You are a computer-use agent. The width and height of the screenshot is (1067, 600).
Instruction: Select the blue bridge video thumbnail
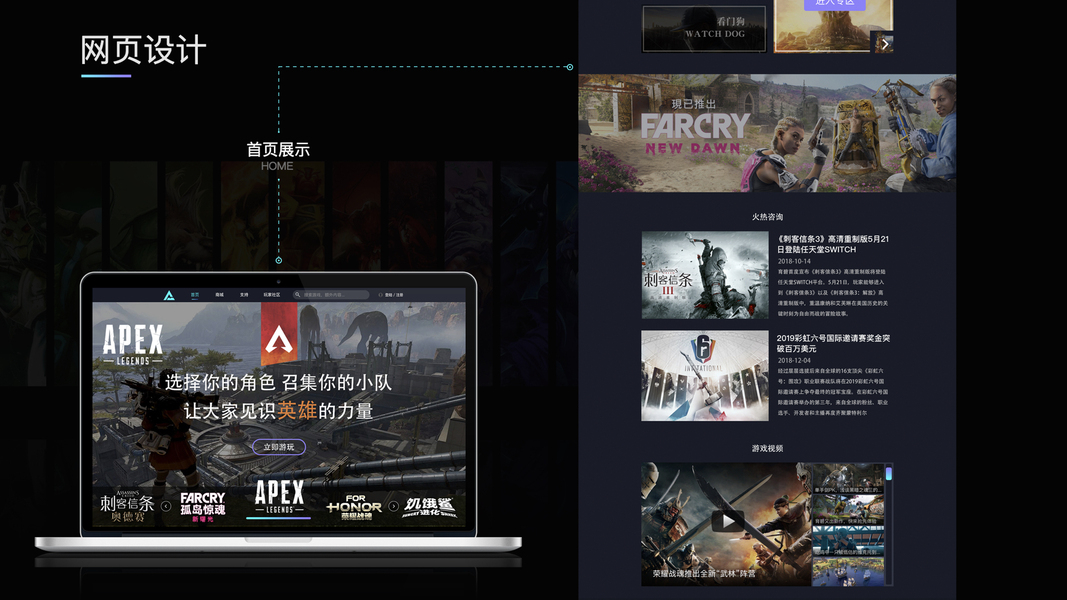pyautogui.click(x=849, y=541)
